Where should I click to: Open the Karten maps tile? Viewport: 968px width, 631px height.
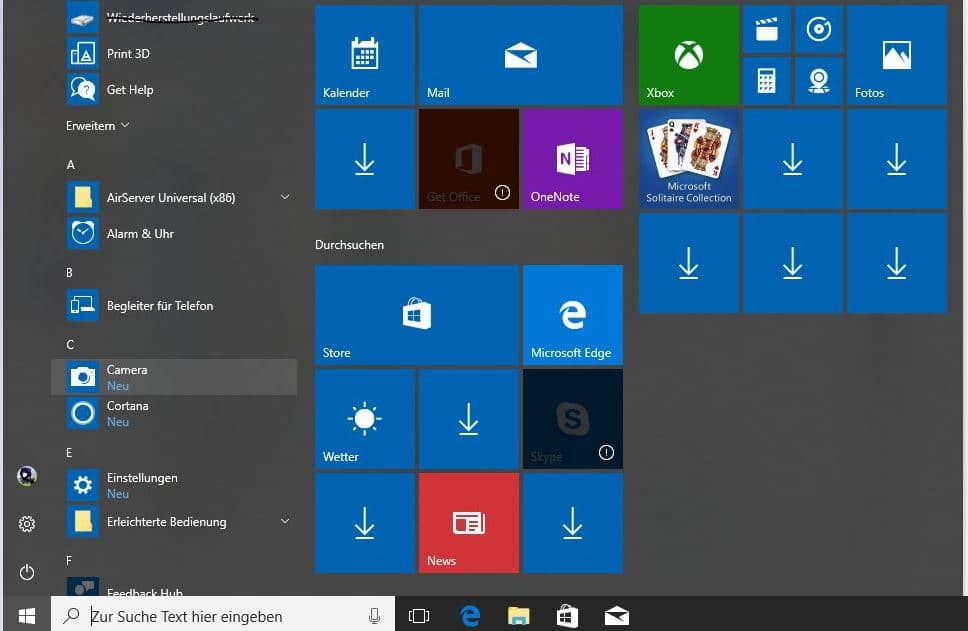click(x=819, y=80)
